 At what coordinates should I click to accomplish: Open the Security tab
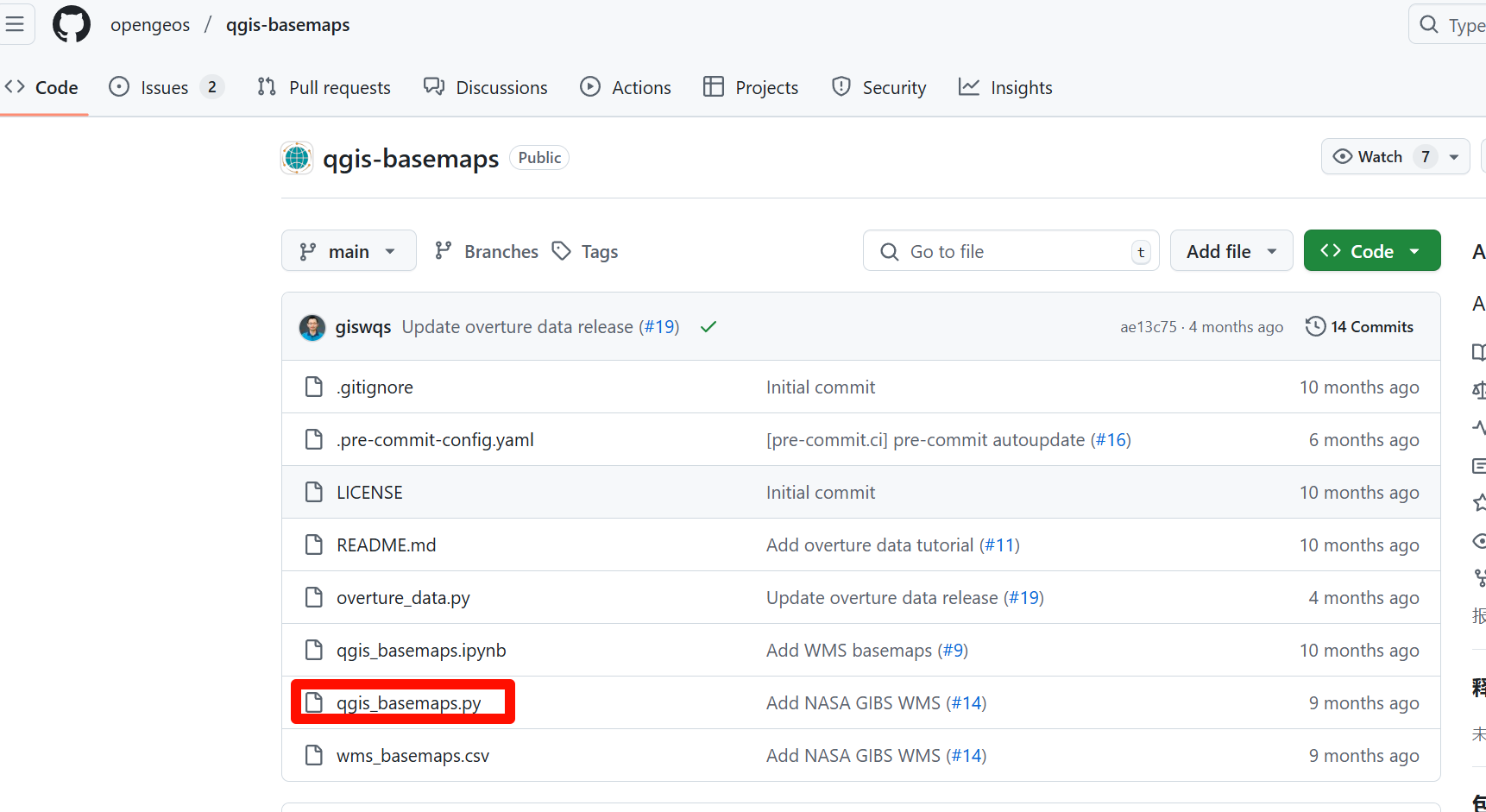point(878,87)
